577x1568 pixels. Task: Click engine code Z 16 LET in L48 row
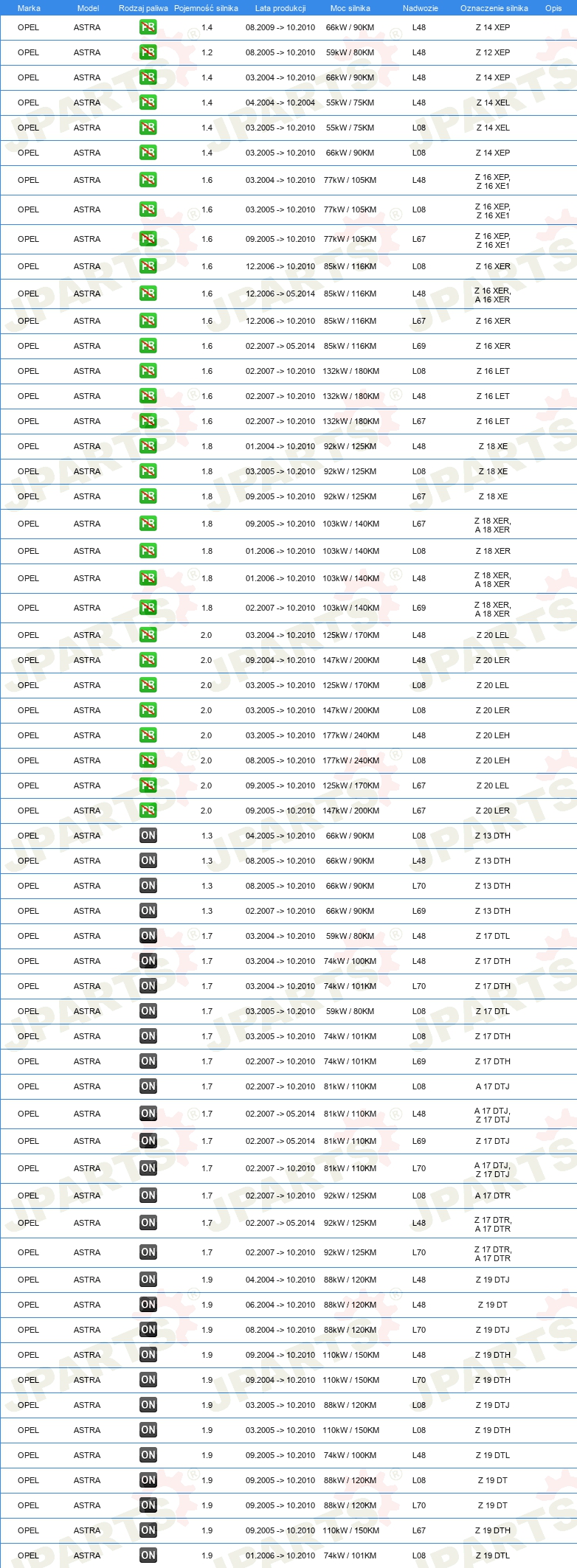coord(493,396)
